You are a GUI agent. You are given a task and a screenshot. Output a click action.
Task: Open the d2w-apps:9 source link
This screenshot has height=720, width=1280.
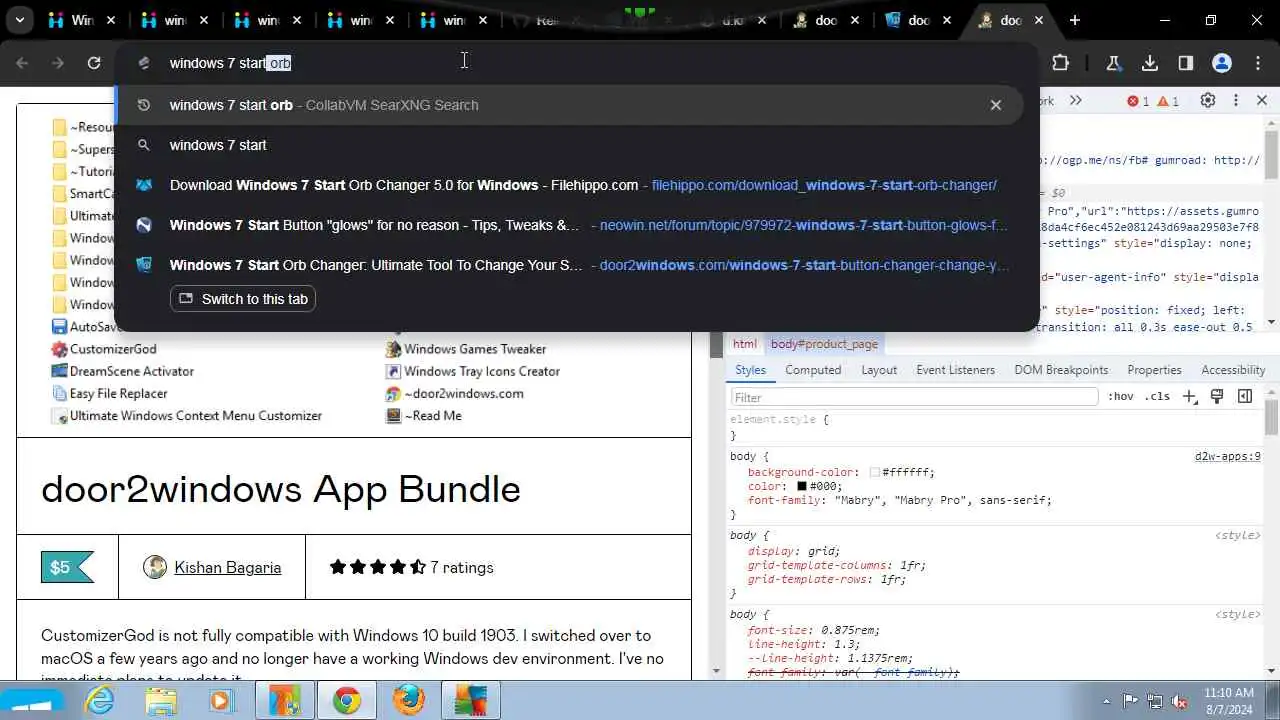coord(1227,456)
